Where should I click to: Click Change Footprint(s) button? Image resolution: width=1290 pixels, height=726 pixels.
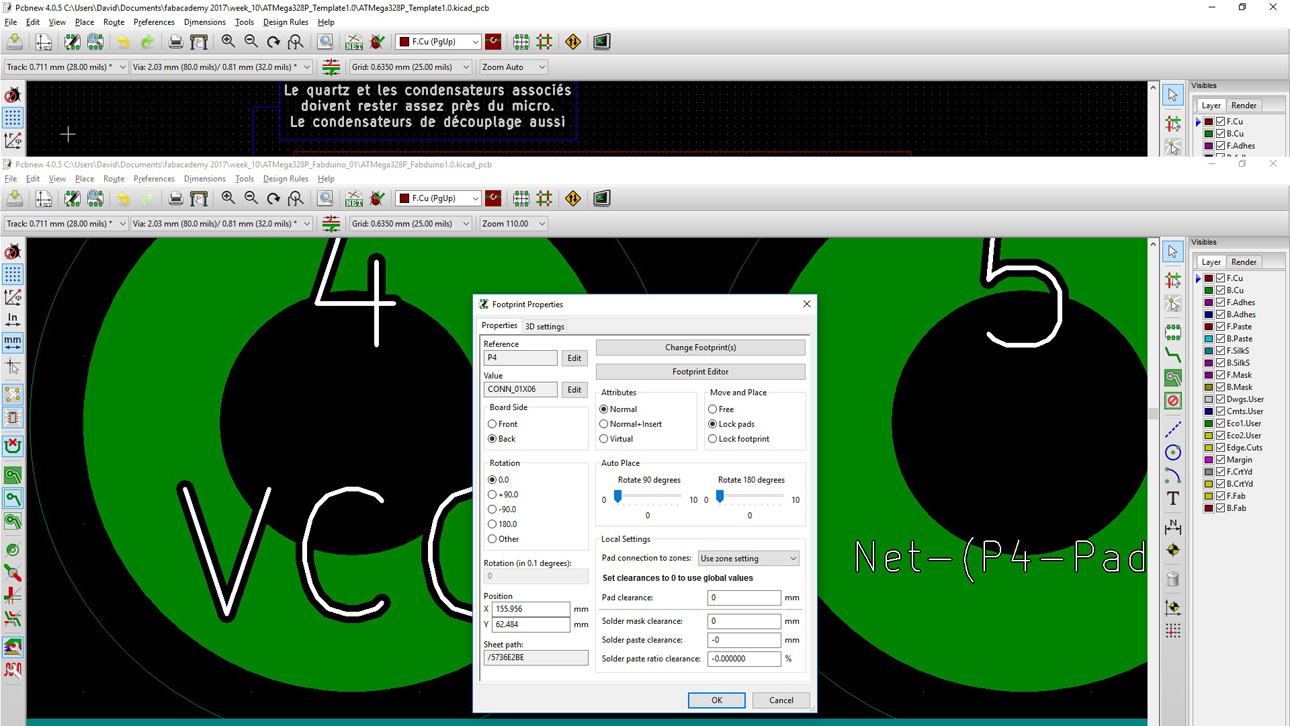(700, 347)
